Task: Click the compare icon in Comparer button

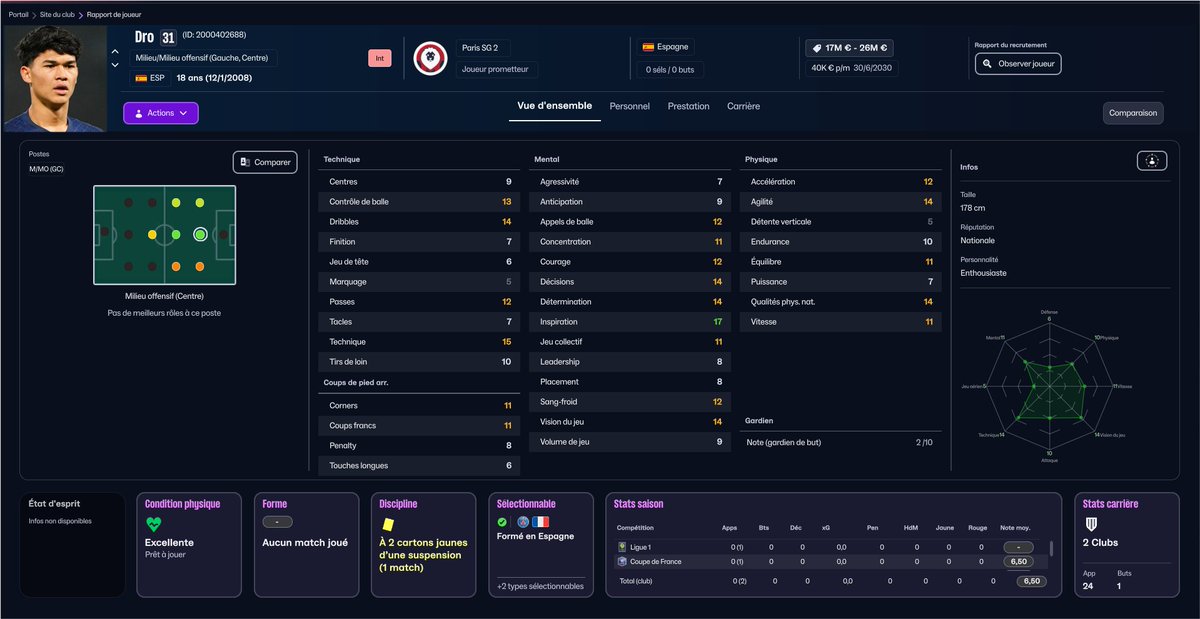Action: pyautogui.click(x=245, y=162)
